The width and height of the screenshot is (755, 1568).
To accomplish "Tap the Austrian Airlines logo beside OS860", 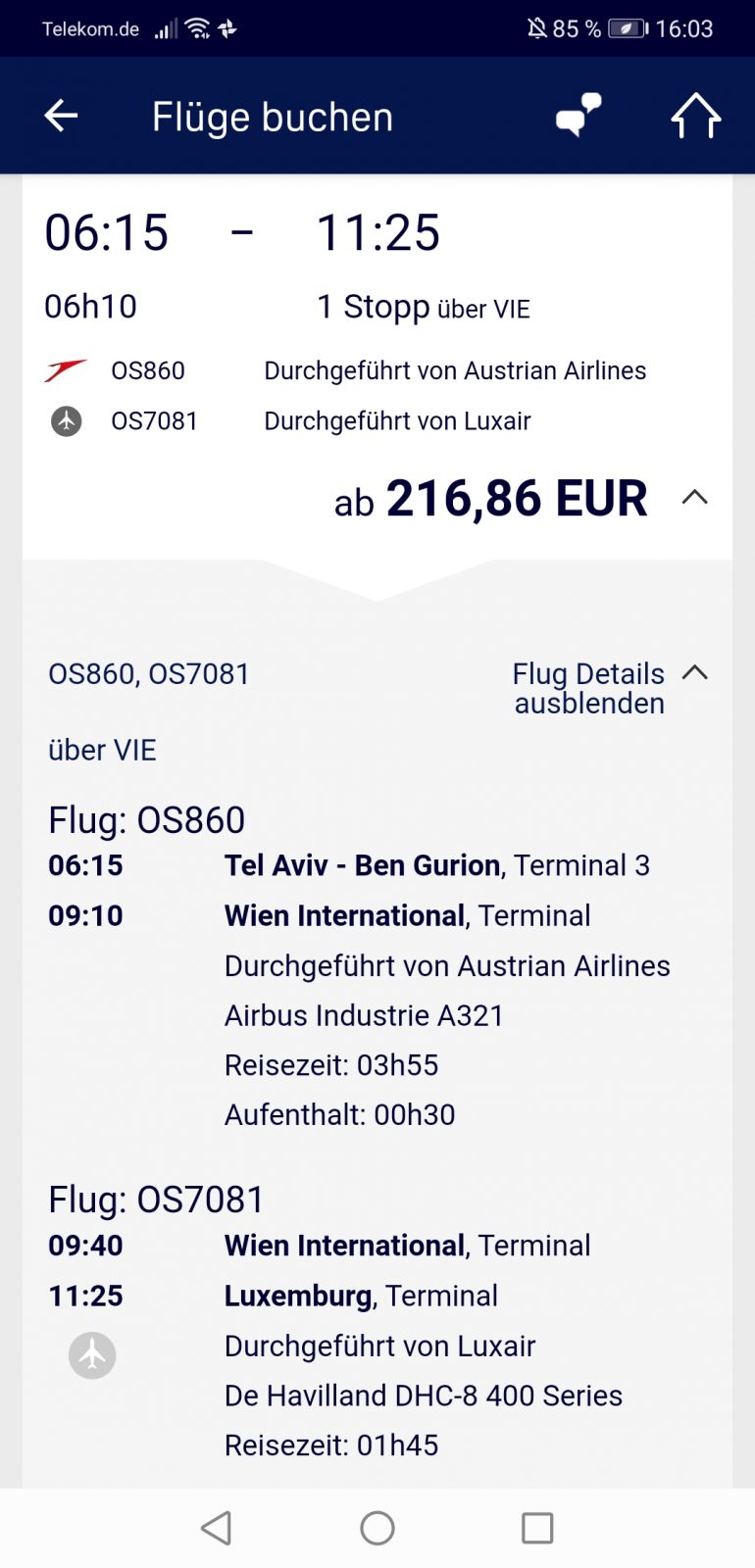I will [66, 370].
